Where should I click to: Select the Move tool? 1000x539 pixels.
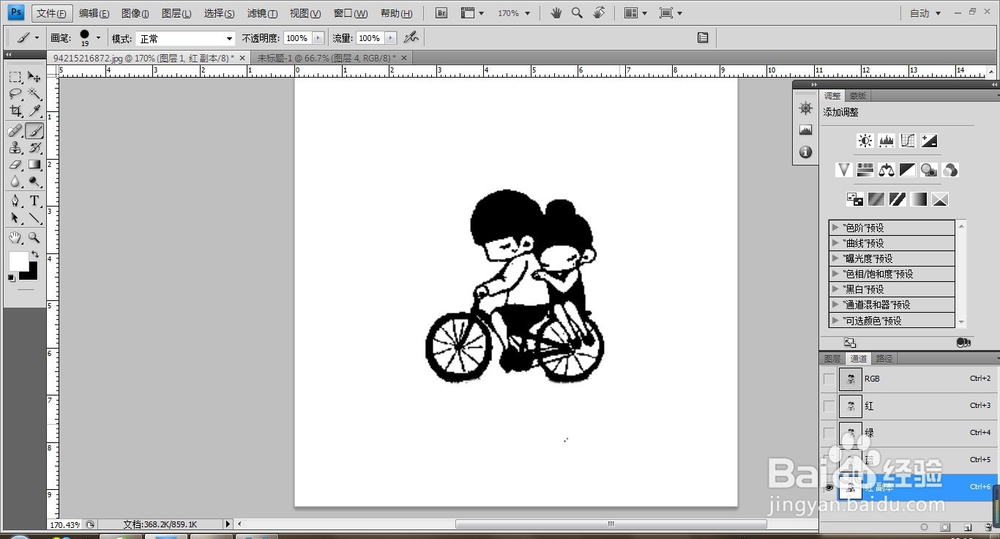coord(34,78)
